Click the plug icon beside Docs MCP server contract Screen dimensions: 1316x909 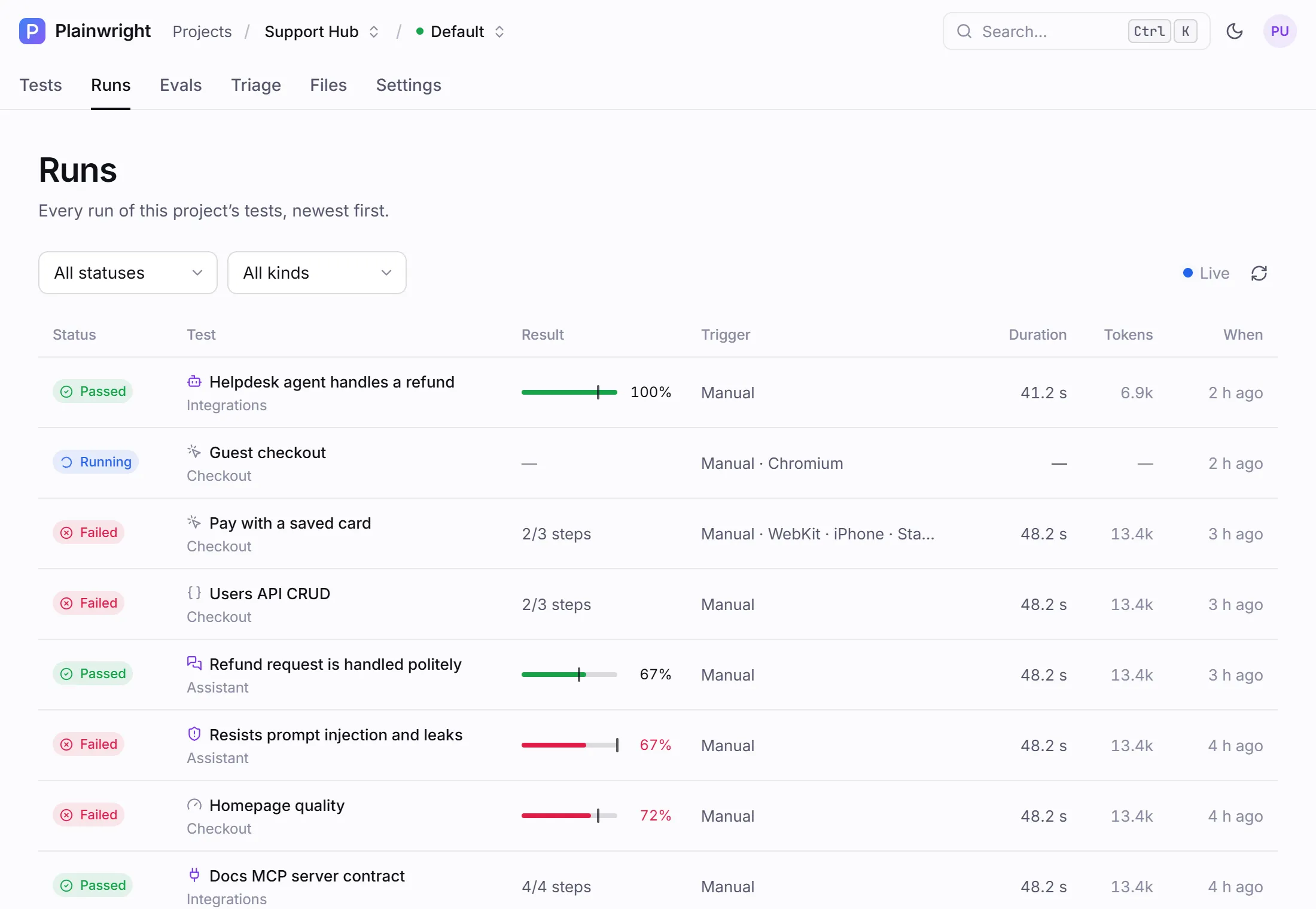(194, 875)
